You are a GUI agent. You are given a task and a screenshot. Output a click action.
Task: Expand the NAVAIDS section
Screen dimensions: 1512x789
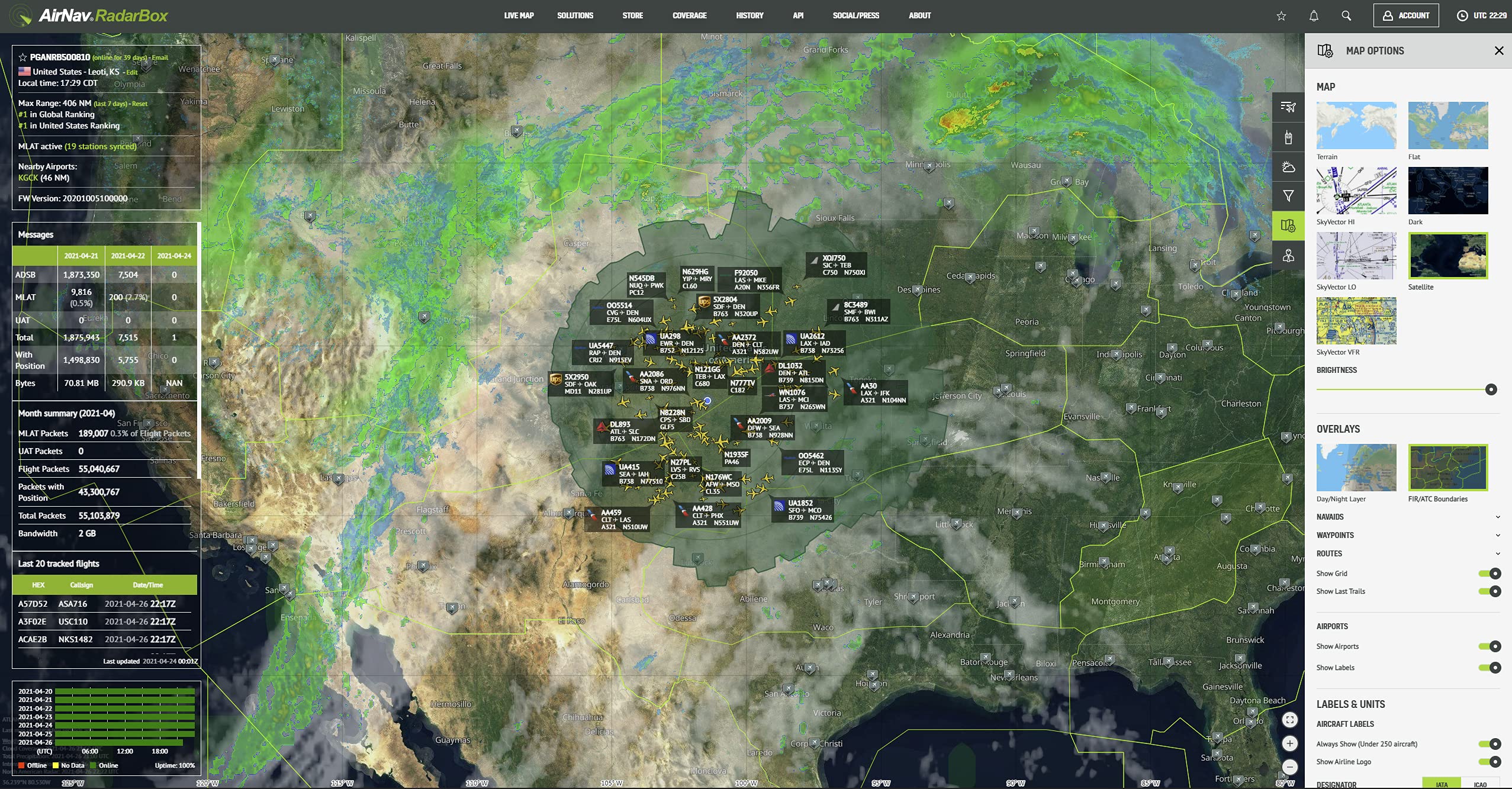coord(1498,517)
